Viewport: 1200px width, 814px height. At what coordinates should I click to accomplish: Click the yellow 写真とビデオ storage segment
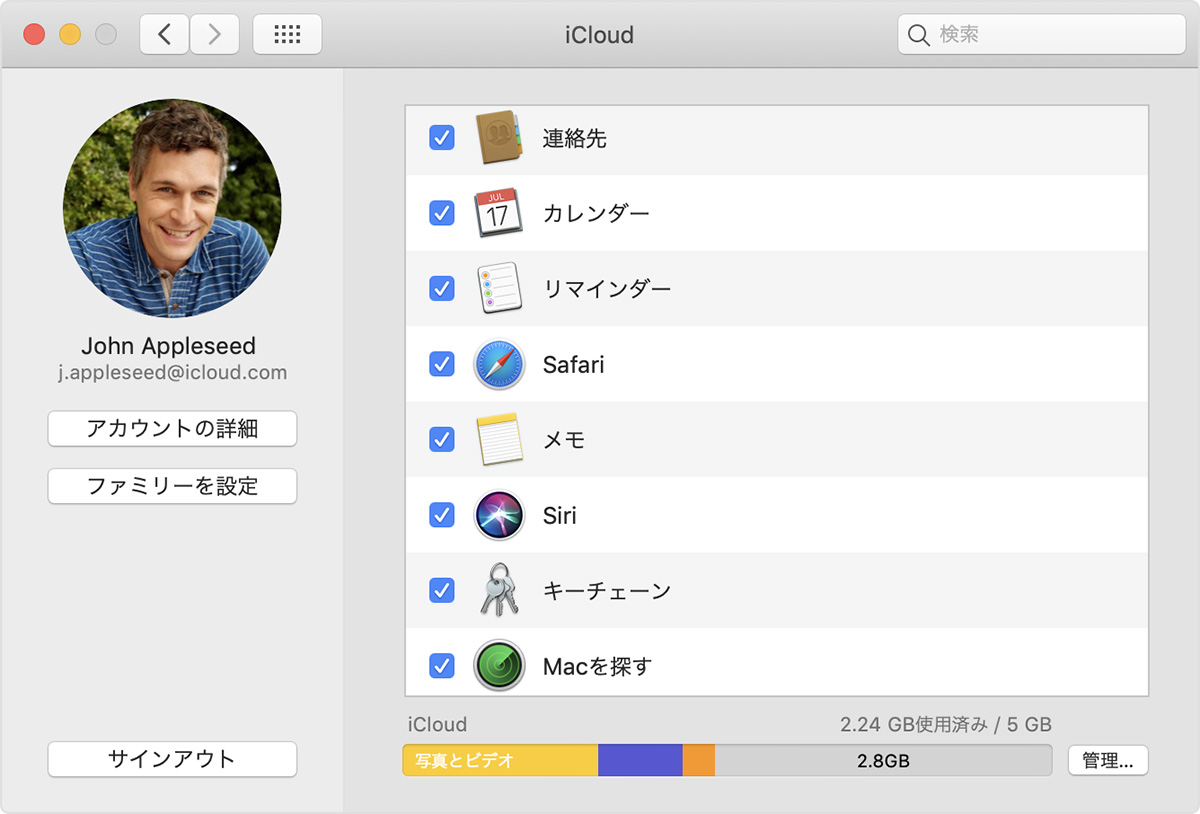(x=500, y=760)
